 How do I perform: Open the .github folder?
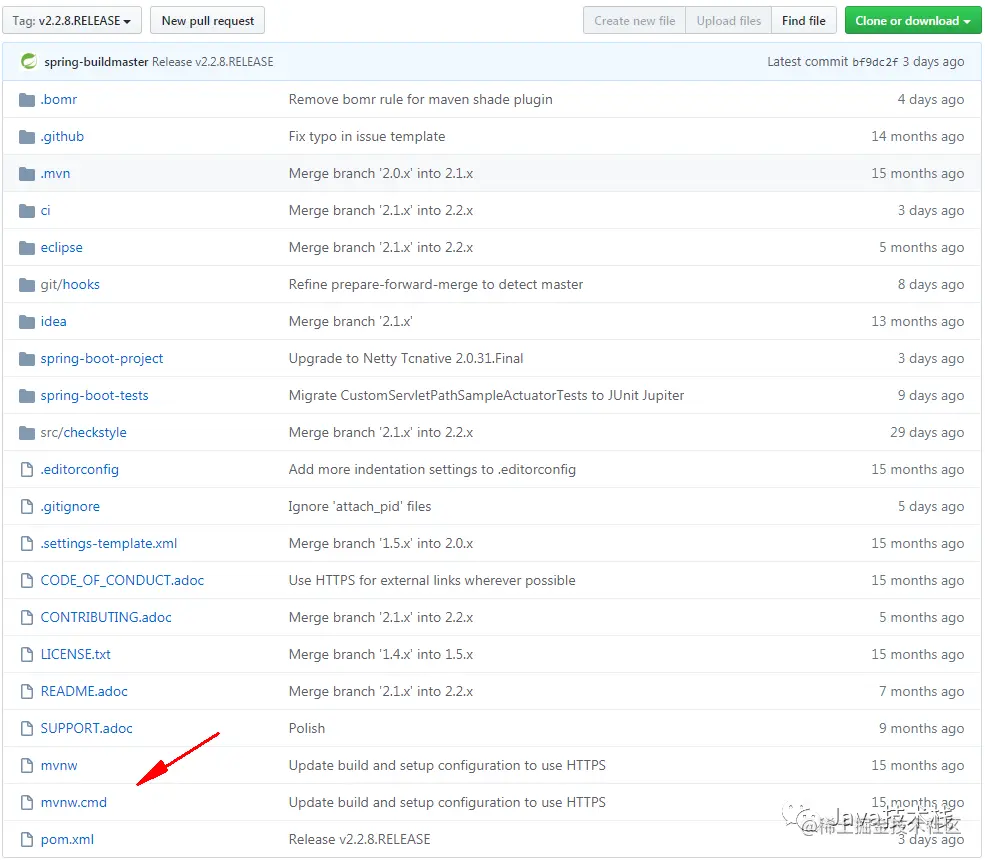(x=62, y=137)
